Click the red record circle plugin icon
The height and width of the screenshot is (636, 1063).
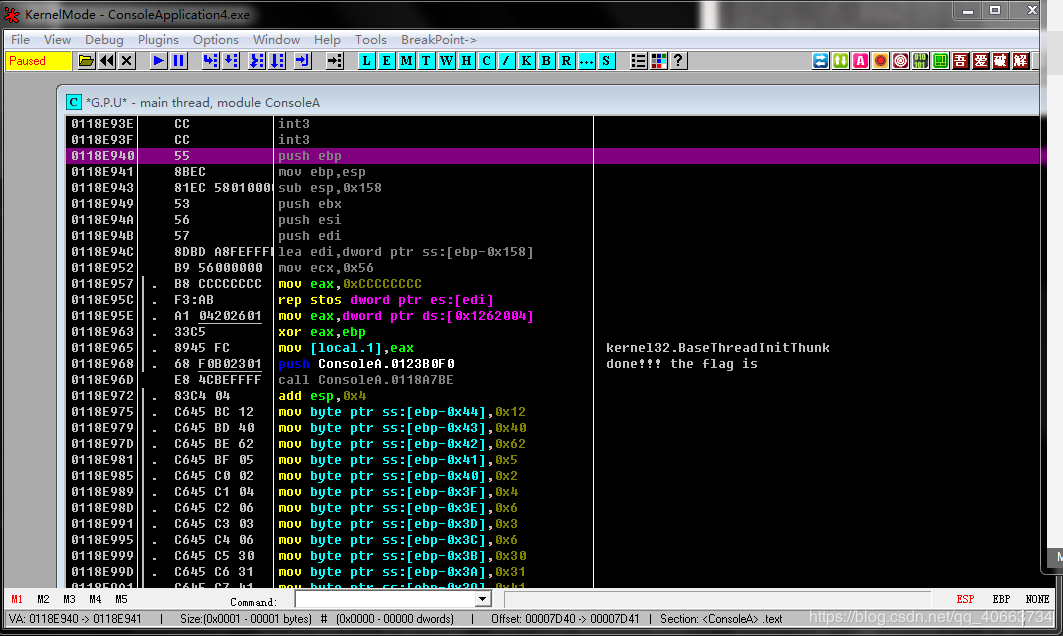881,61
